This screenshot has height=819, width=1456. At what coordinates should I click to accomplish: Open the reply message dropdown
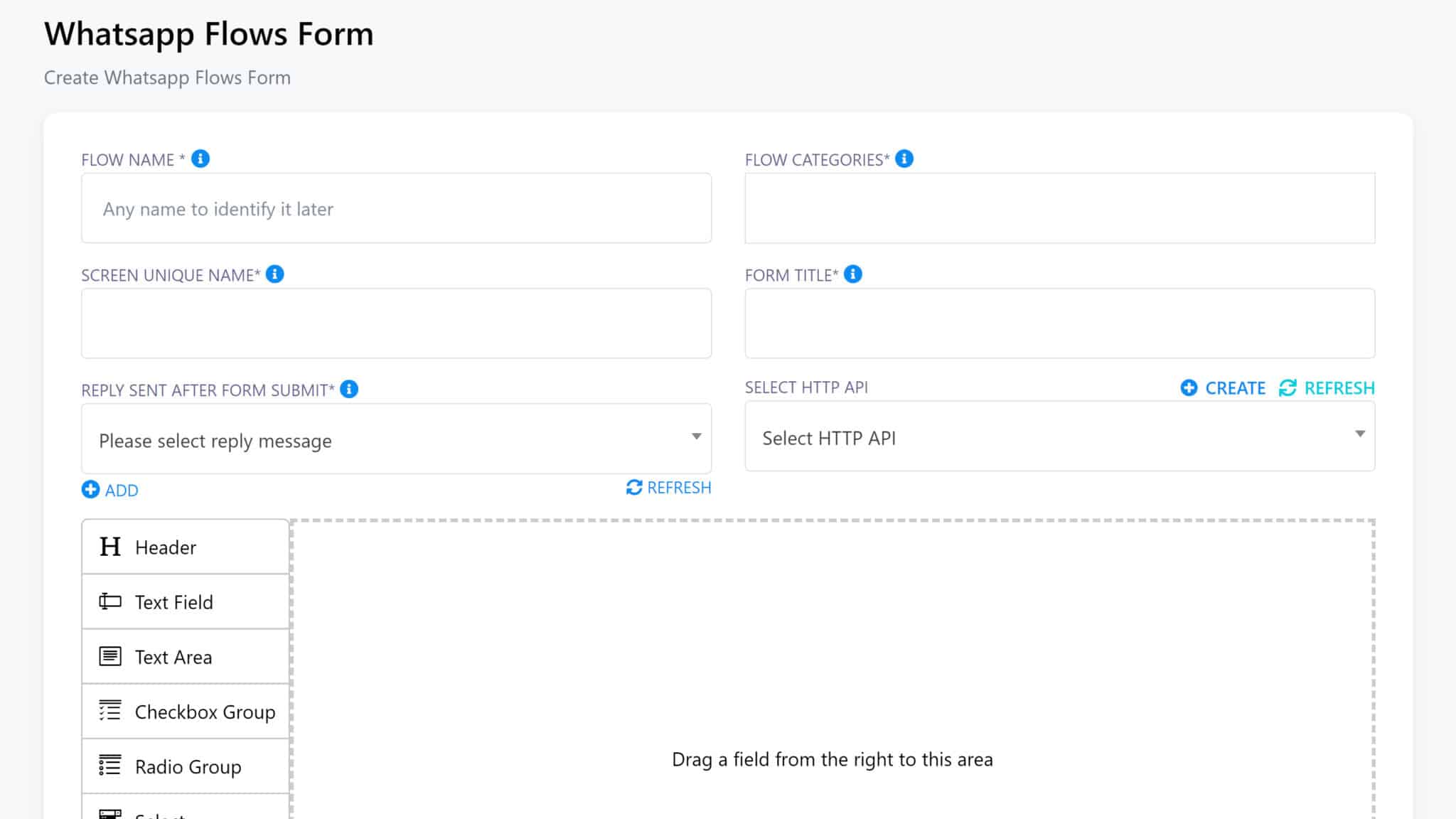[396, 439]
